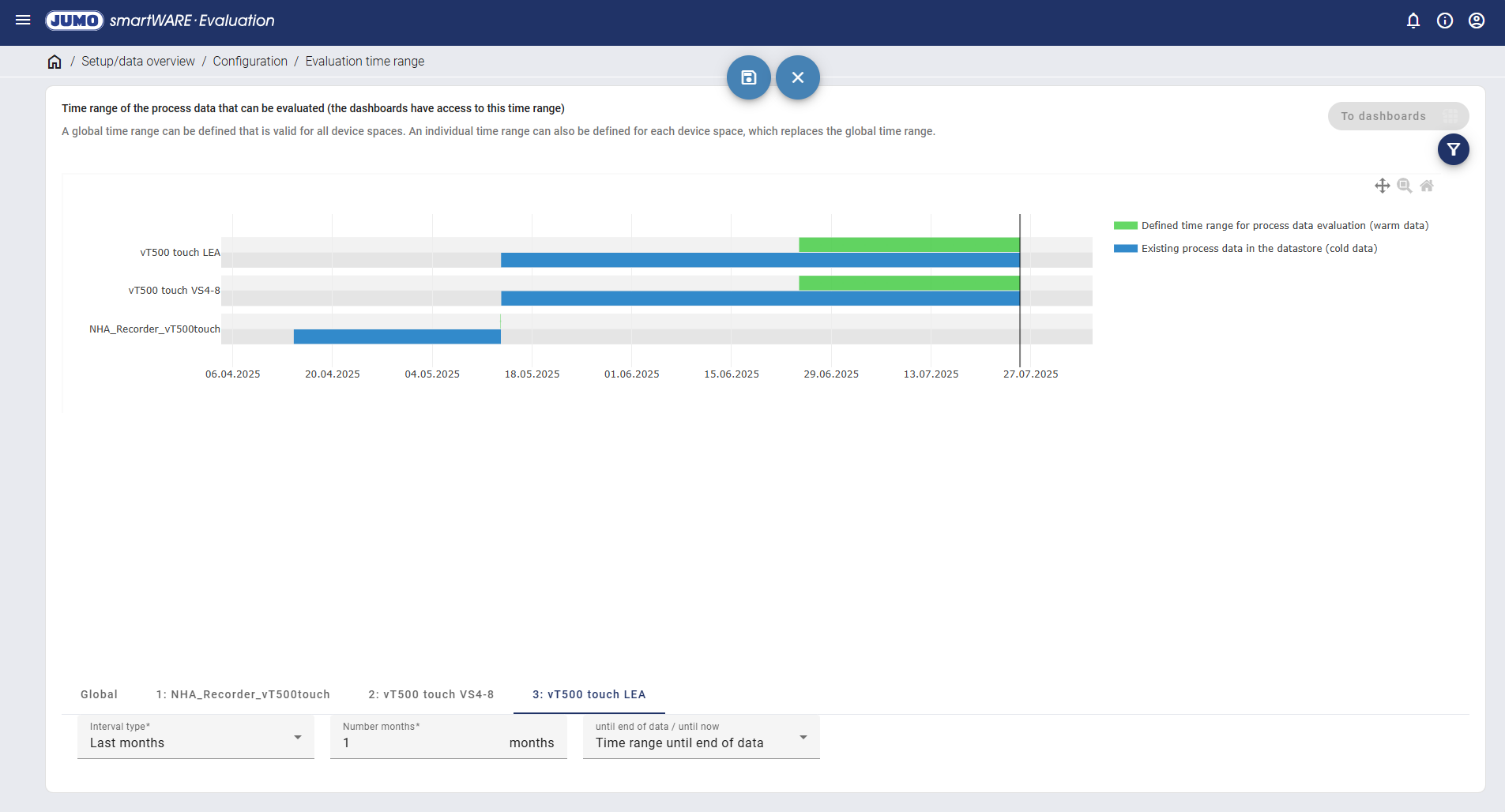Screen dimensions: 1505x812
Task: Open the until end of data dropdown
Action: pyautogui.click(x=701, y=738)
